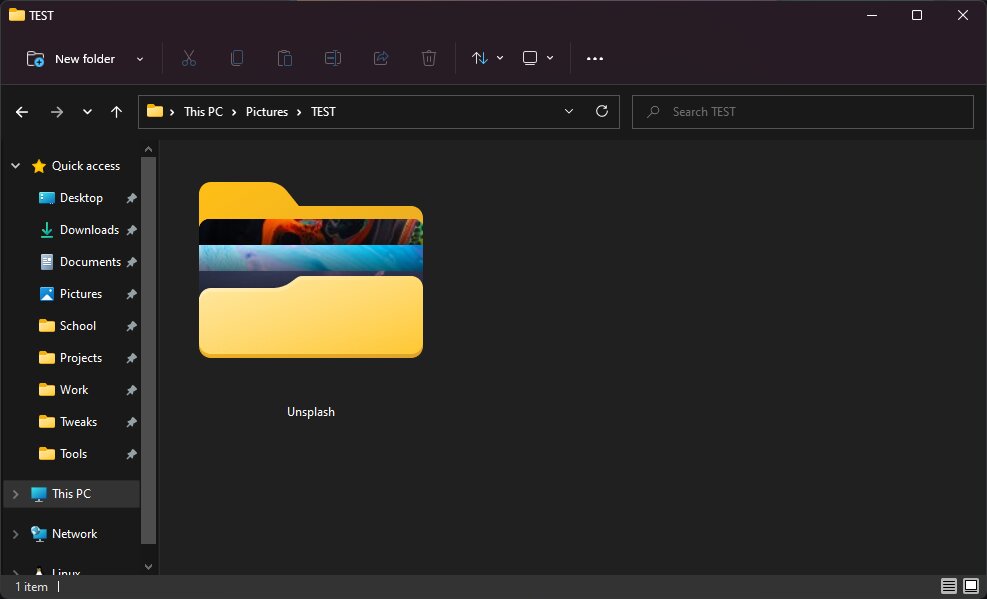Click the pin icon next to Documents

(132, 262)
